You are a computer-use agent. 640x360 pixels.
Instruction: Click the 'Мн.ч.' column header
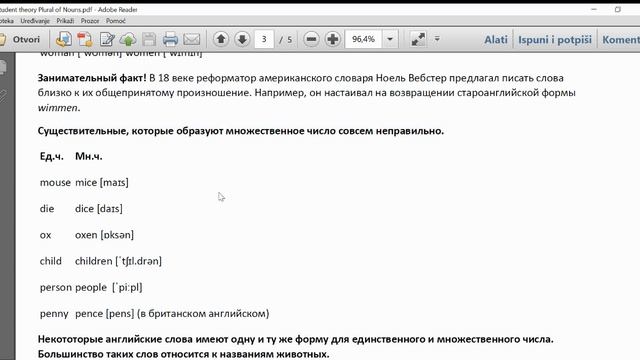(x=89, y=156)
